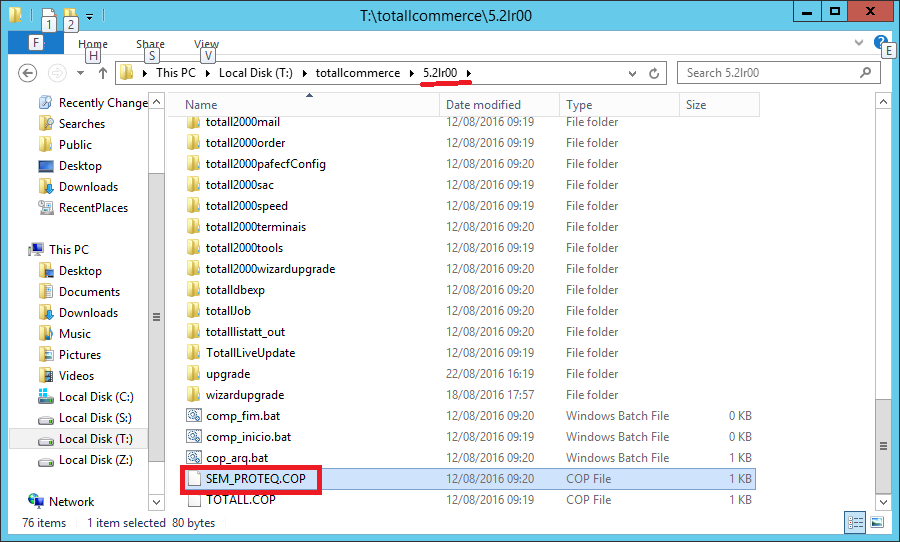Switch to details view layout icon

pyautogui.click(x=855, y=522)
